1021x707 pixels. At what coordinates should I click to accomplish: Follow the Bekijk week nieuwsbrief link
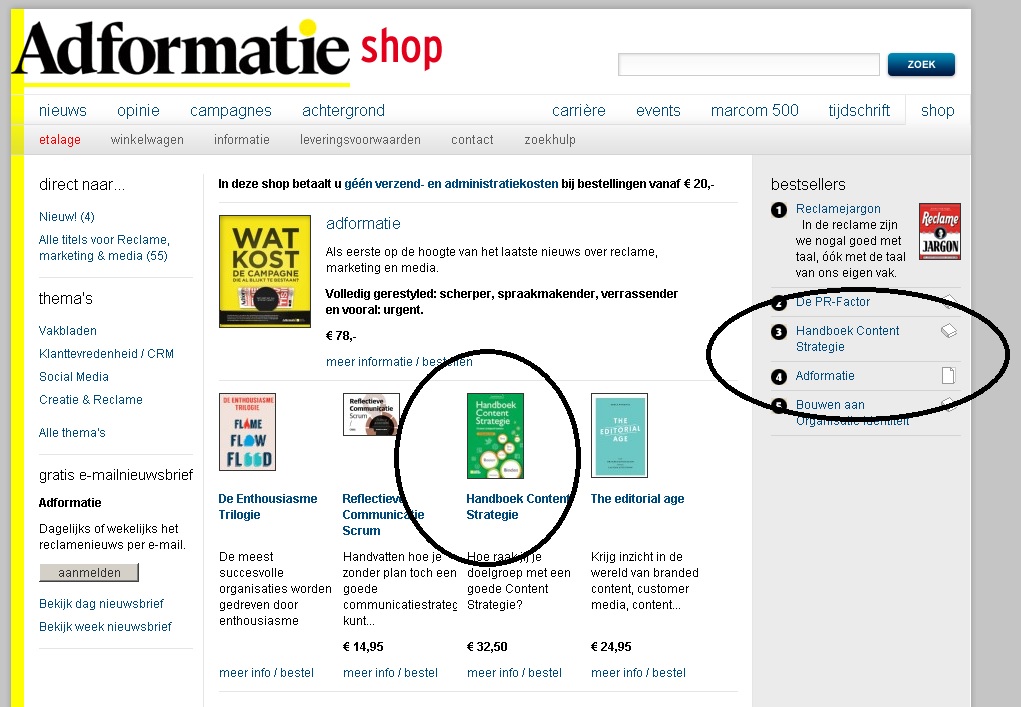(x=105, y=626)
